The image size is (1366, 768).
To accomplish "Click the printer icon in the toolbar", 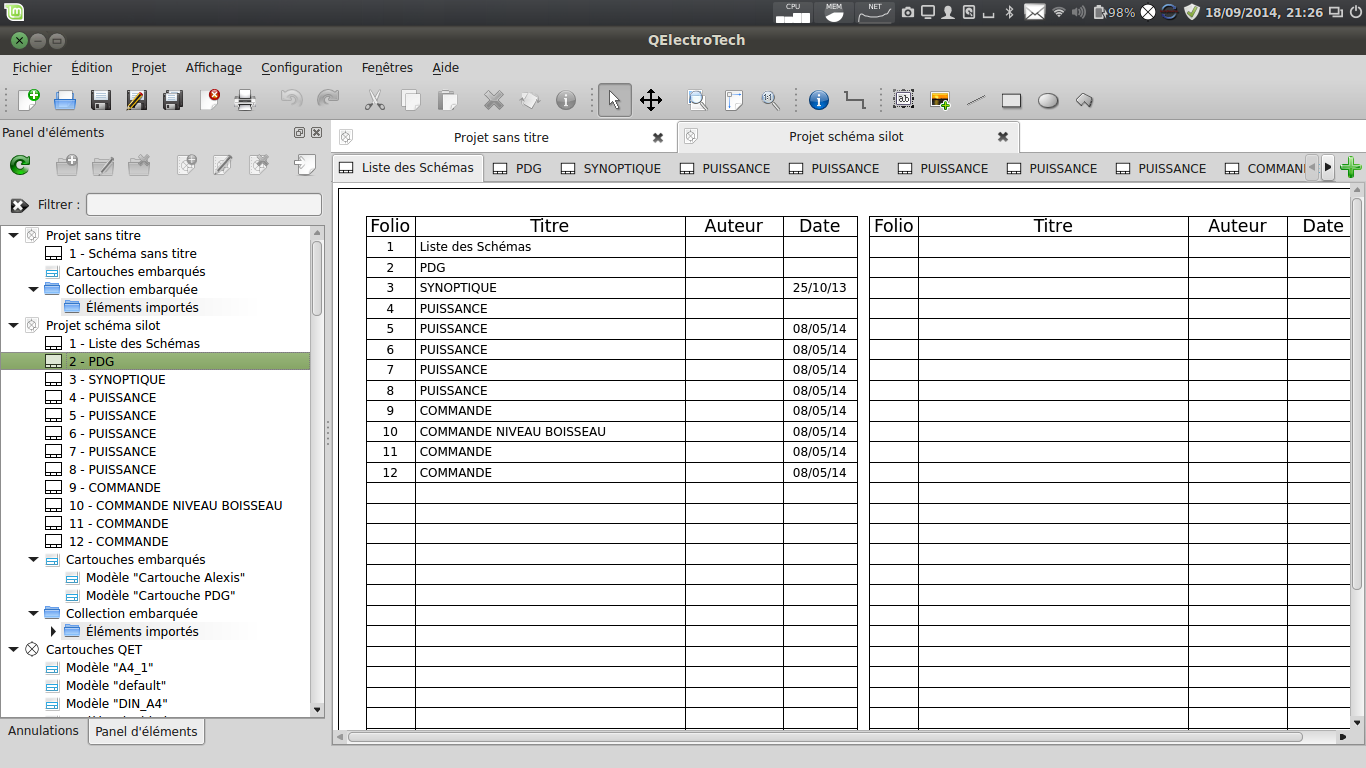I will pos(245,100).
